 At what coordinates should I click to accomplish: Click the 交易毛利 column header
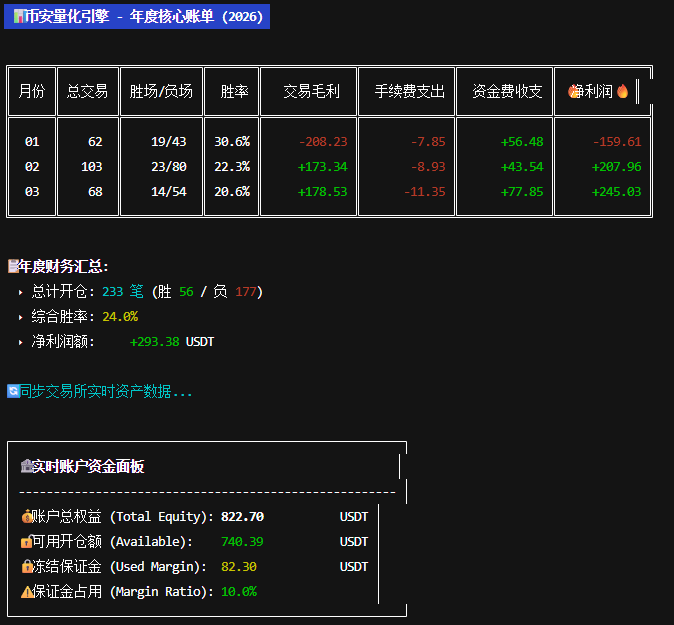(x=312, y=91)
